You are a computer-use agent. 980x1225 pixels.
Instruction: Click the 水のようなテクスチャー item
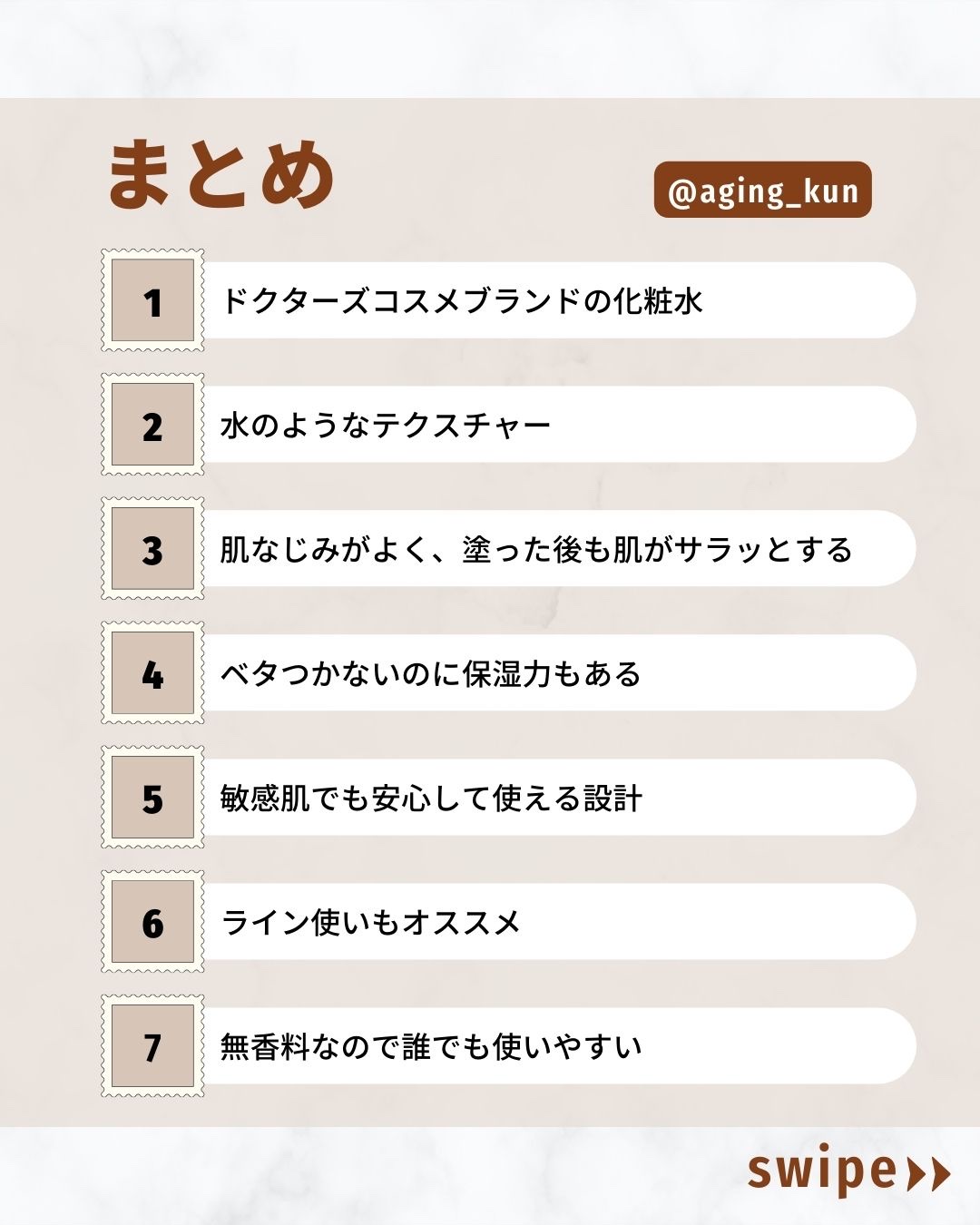click(386, 426)
